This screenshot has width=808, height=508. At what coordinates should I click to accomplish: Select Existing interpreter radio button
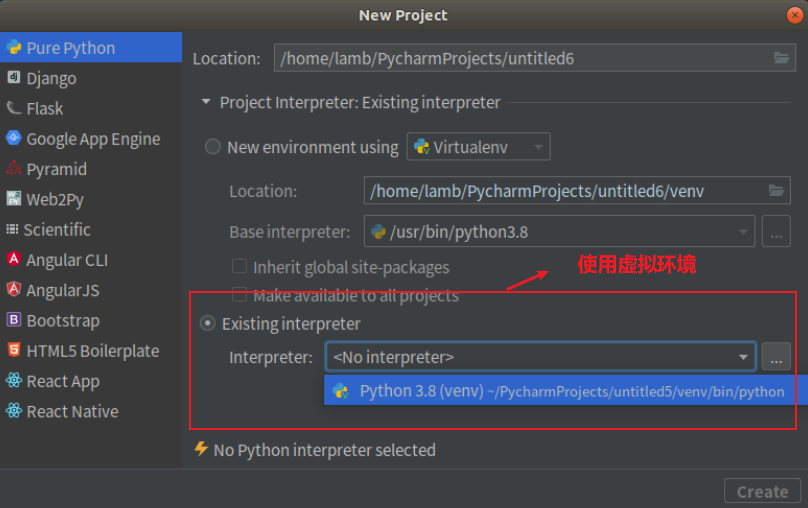(x=208, y=324)
